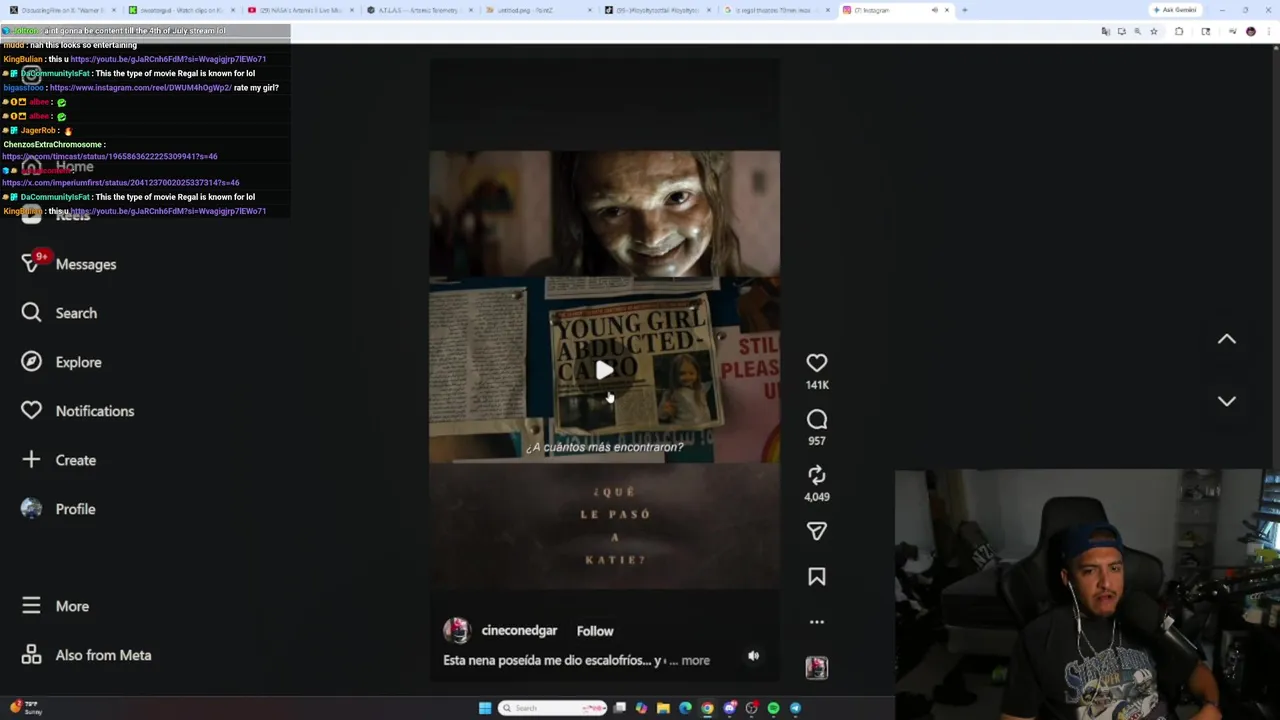The image size is (1280, 720).
Task: Click the plus Create icon
Action: 31,459
